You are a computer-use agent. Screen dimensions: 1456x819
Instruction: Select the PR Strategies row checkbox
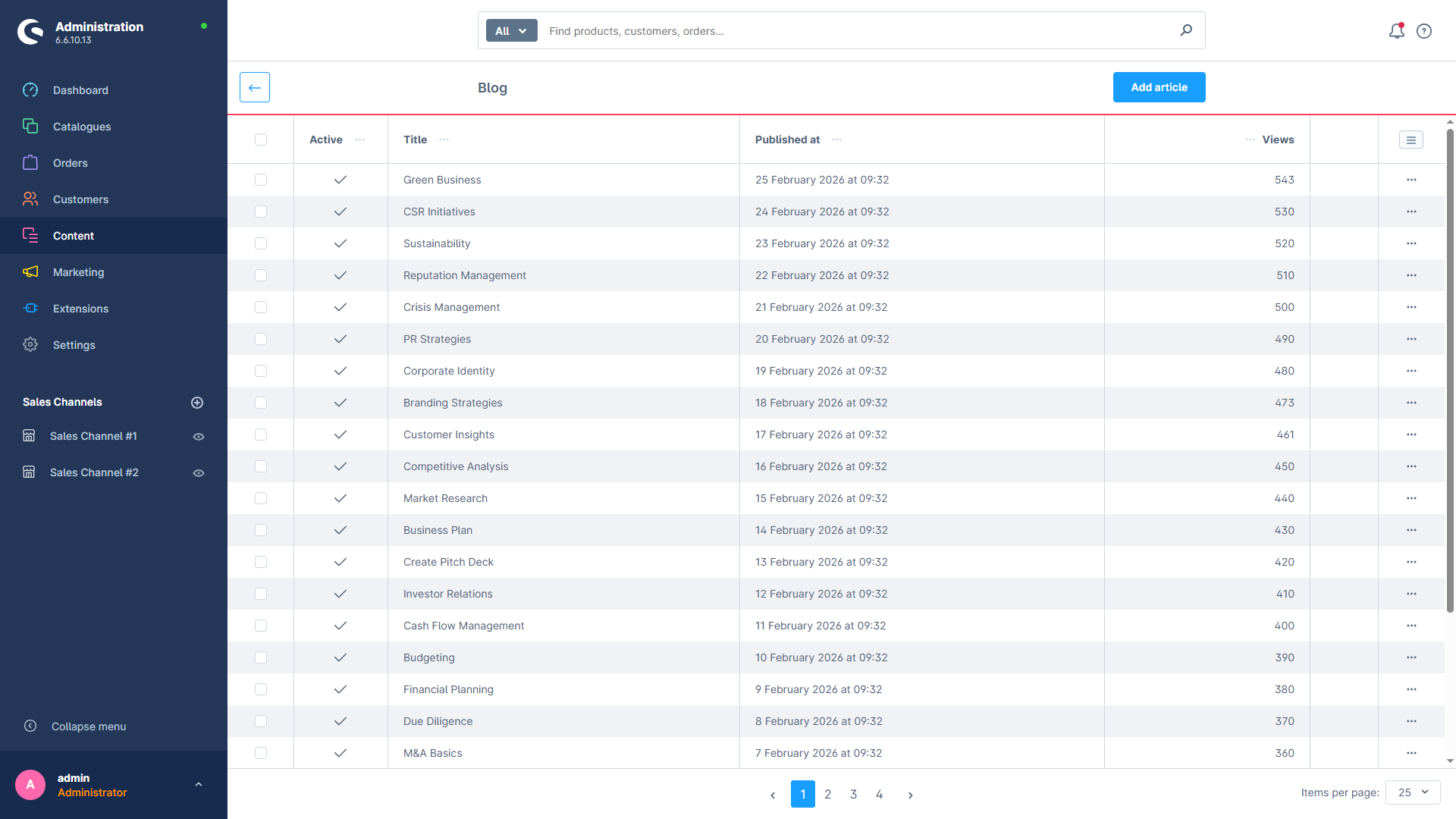(261, 339)
